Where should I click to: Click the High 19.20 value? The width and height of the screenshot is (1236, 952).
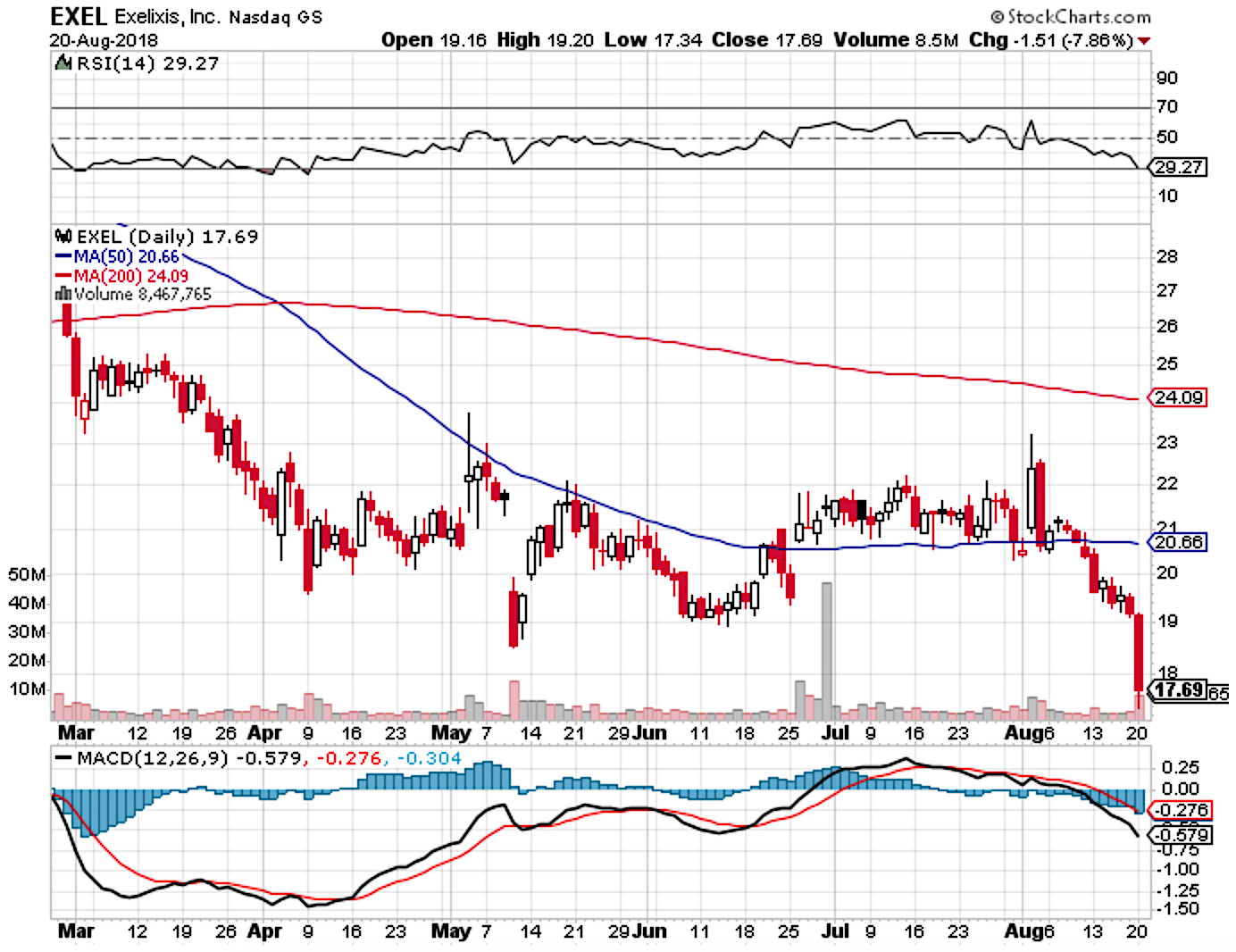point(546,40)
